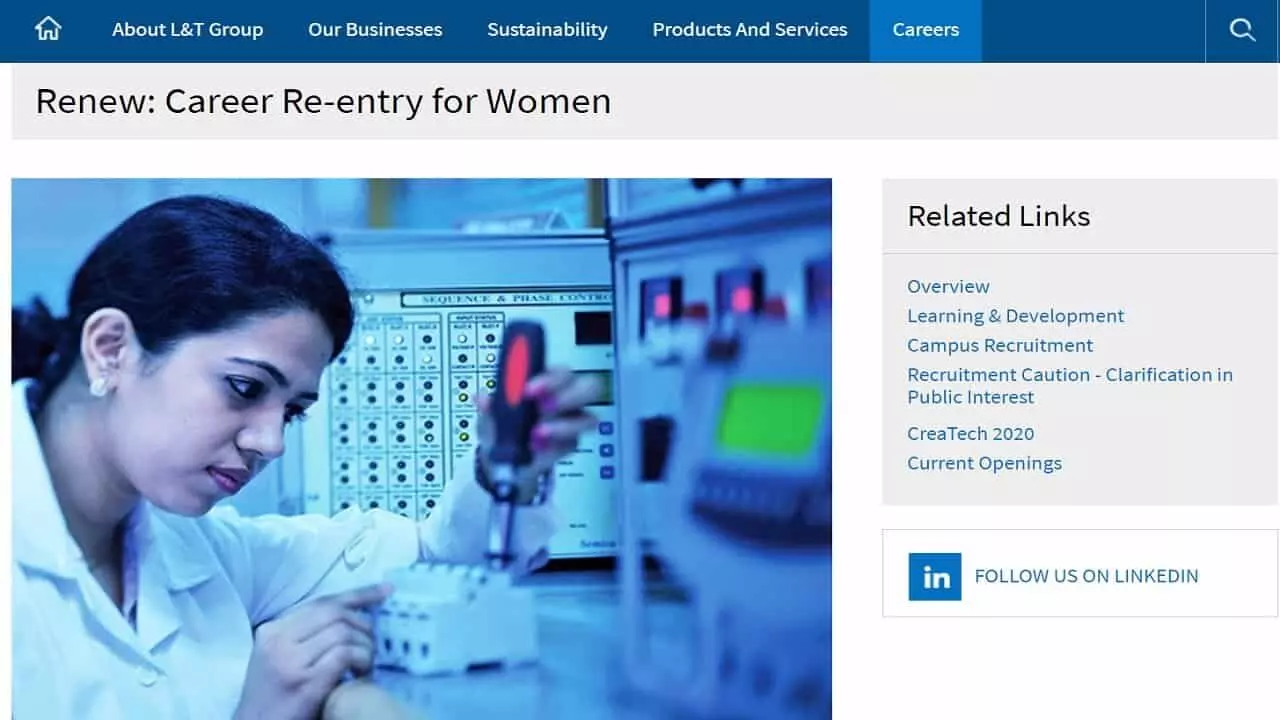The width and height of the screenshot is (1280, 720).
Task: Switch to the Careers tab
Action: coord(925,30)
